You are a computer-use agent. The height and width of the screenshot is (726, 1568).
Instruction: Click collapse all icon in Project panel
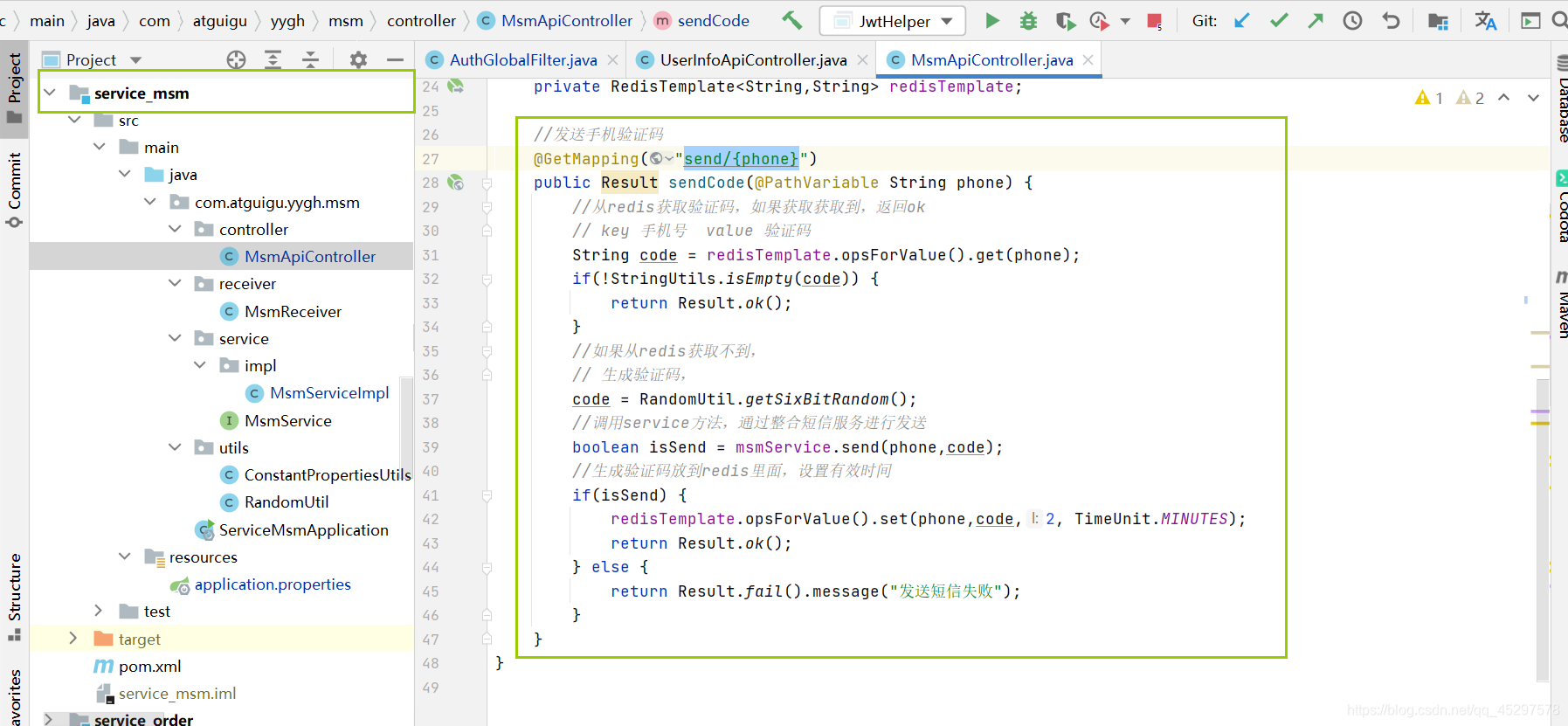[x=310, y=59]
